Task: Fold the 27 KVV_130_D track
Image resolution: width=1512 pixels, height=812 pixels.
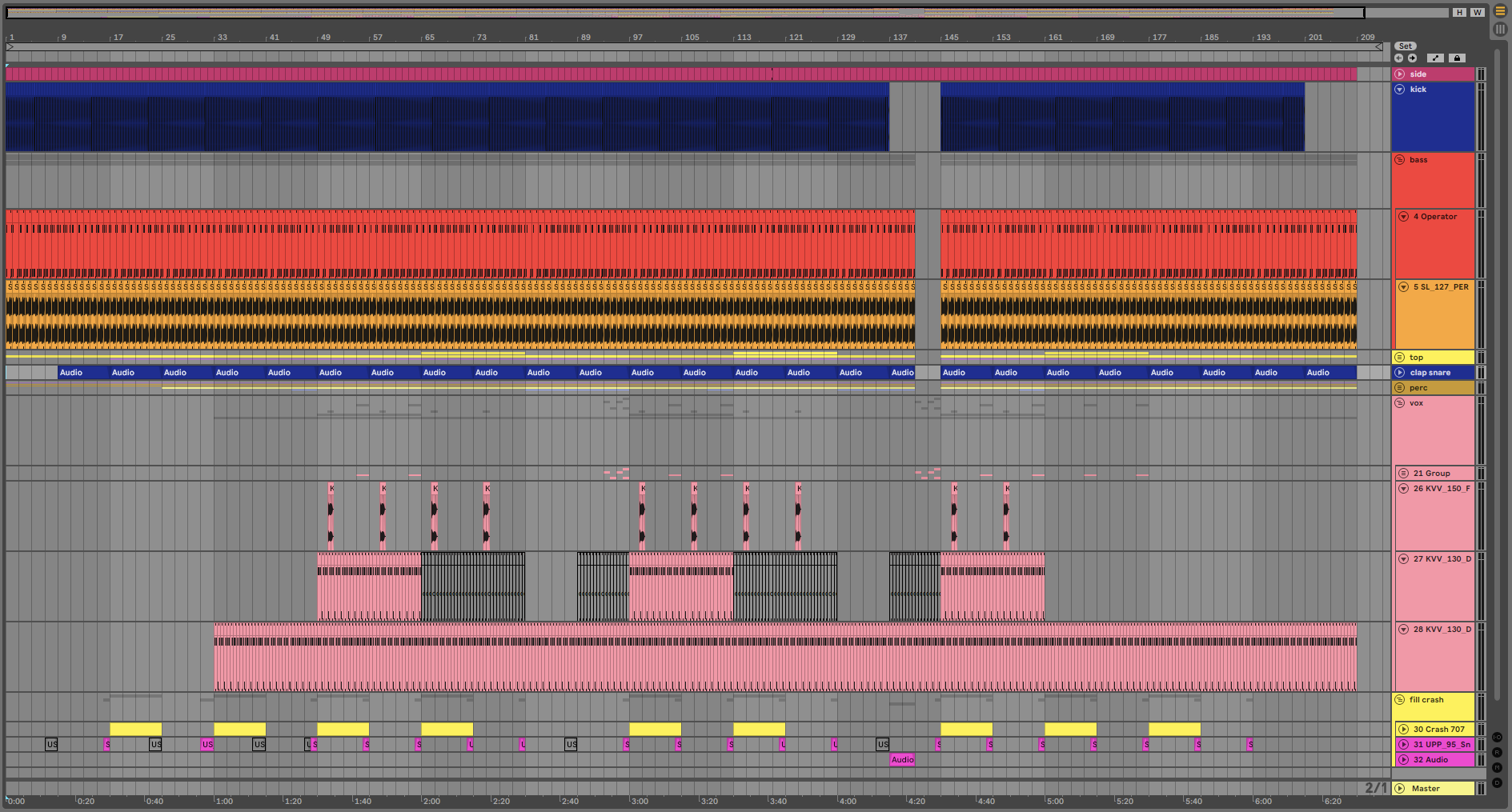Action: point(1403,559)
